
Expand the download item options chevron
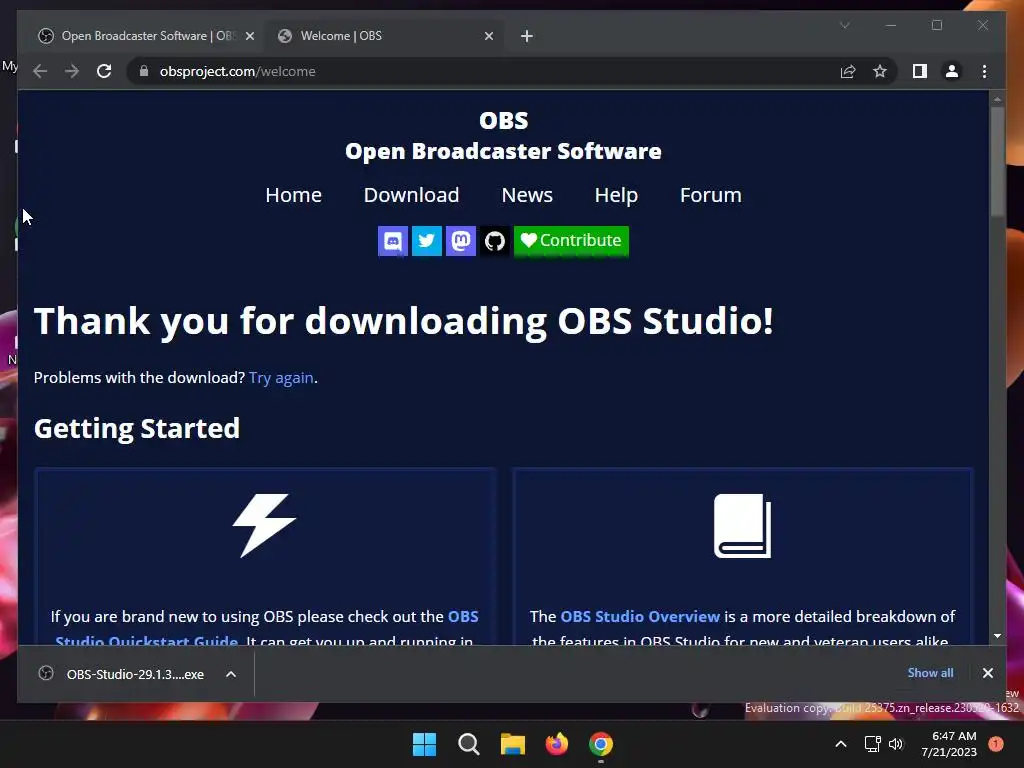231,674
